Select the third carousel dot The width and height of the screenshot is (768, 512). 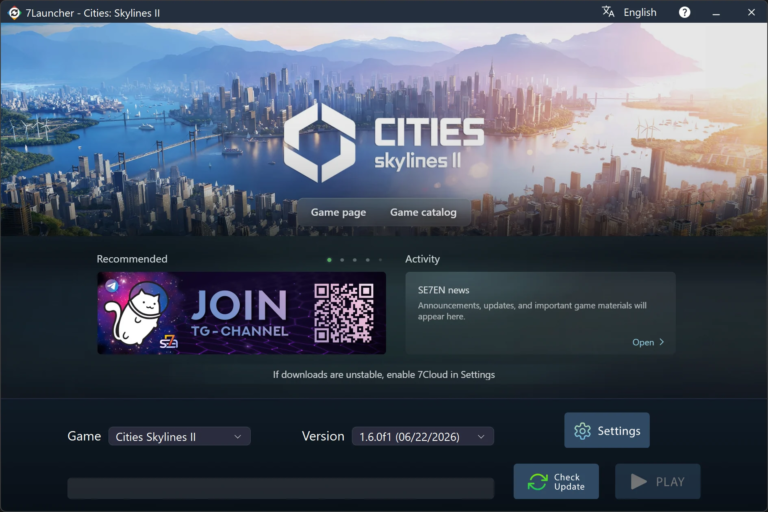coord(355,260)
